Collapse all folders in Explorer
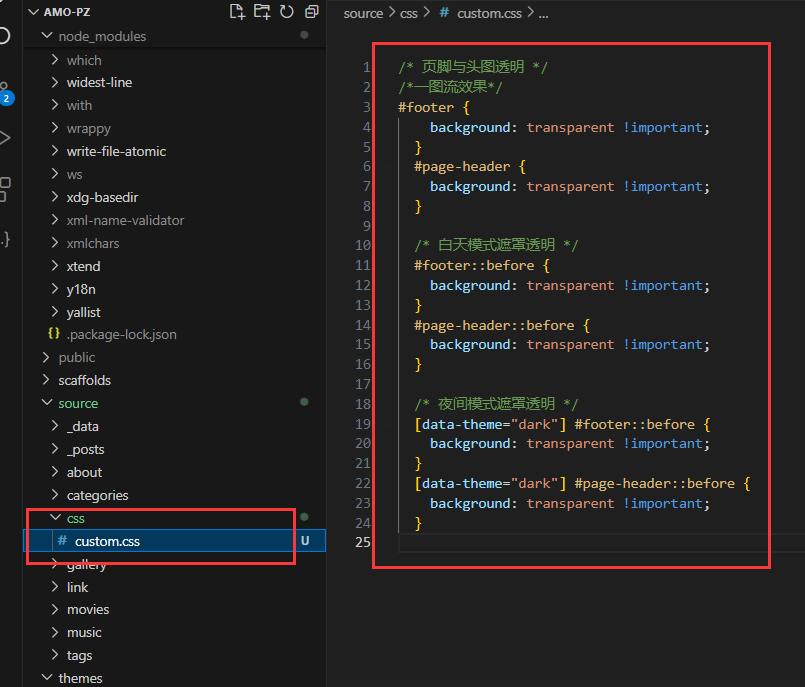 (312, 12)
